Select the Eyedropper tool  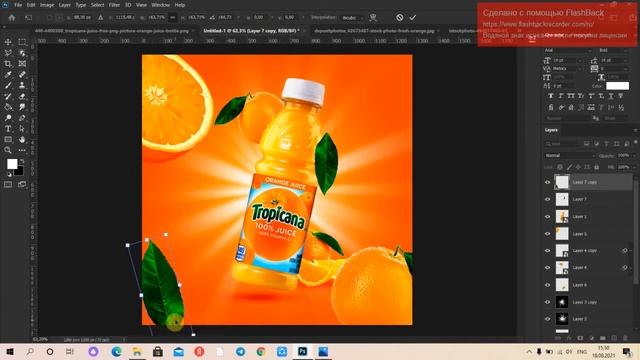[x=8, y=74]
